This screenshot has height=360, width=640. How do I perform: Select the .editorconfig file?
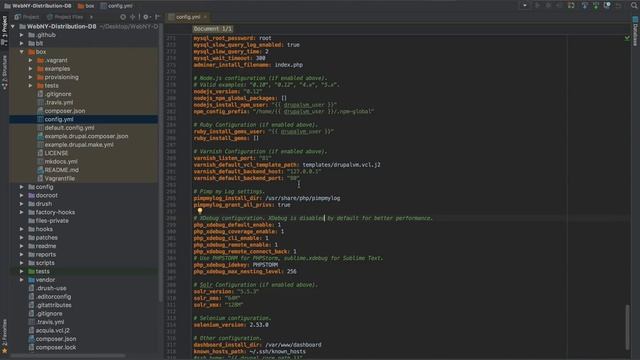(x=49, y=297)
